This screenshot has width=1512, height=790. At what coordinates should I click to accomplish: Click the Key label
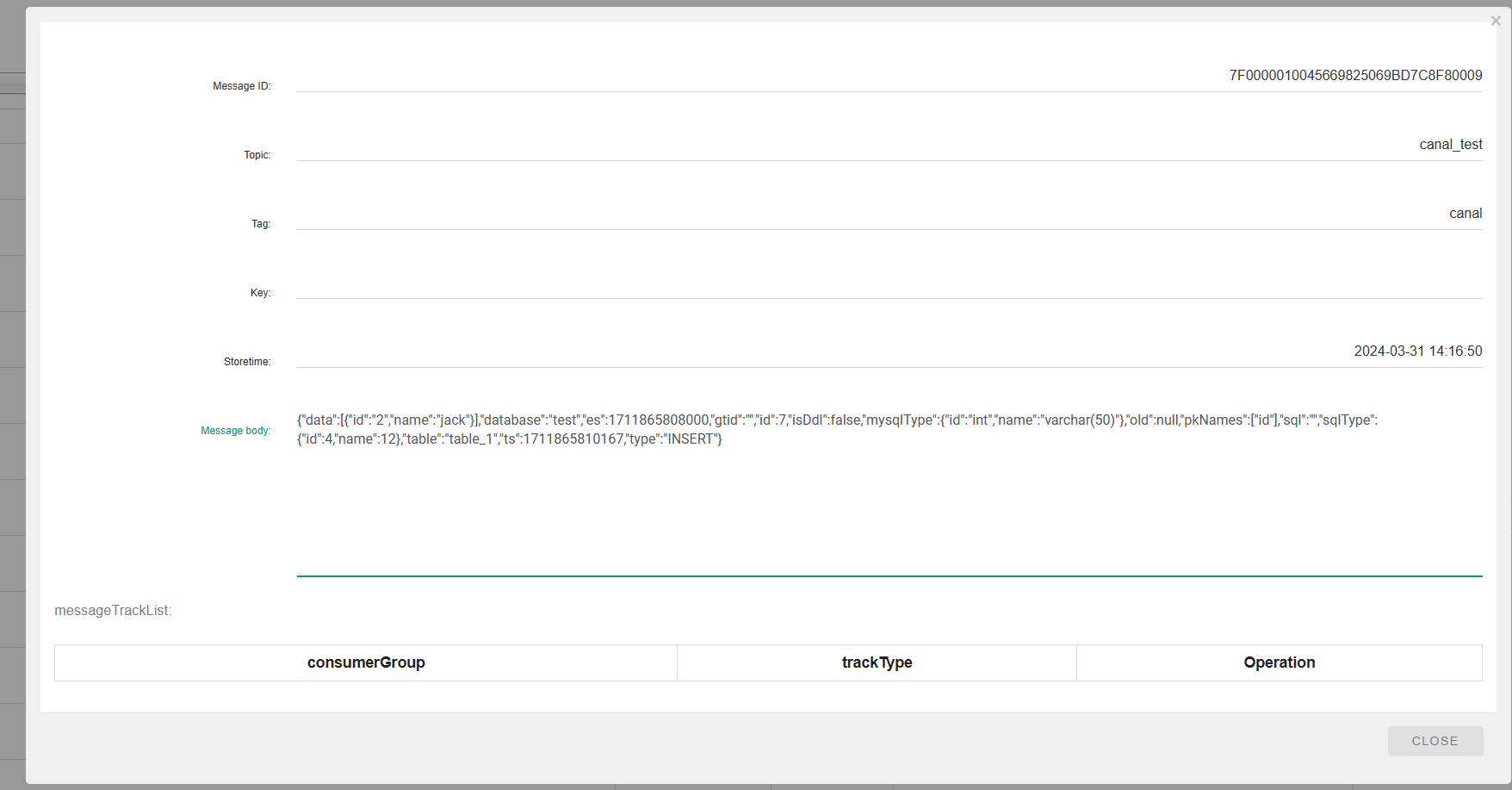pyautogui.click(x=261, y=293)
